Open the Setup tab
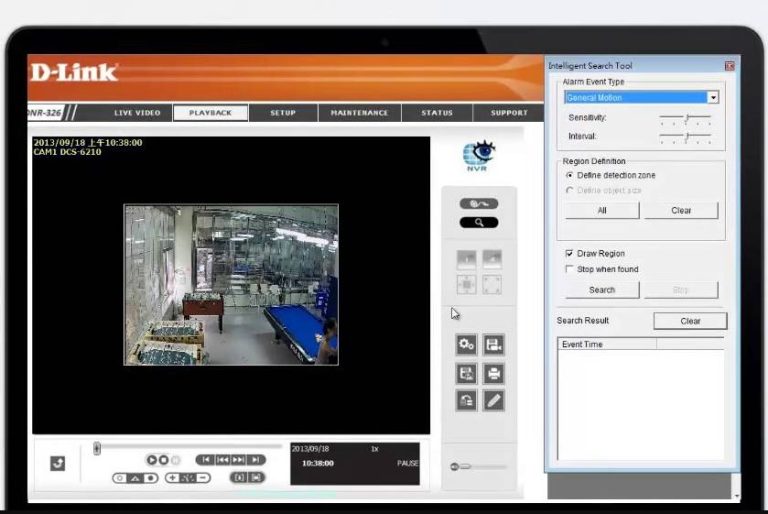The height and width of the screenshot is (514, 768). 283,113
